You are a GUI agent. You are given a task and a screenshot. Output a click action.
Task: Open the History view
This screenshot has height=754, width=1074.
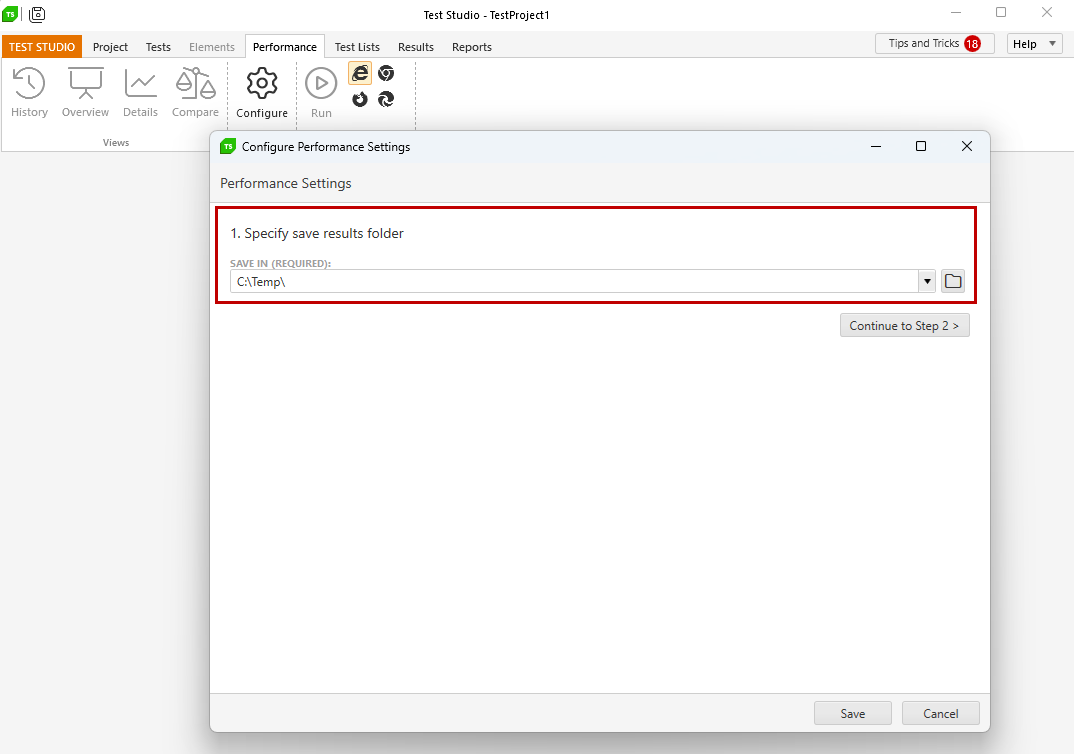(x=29, y=92)
